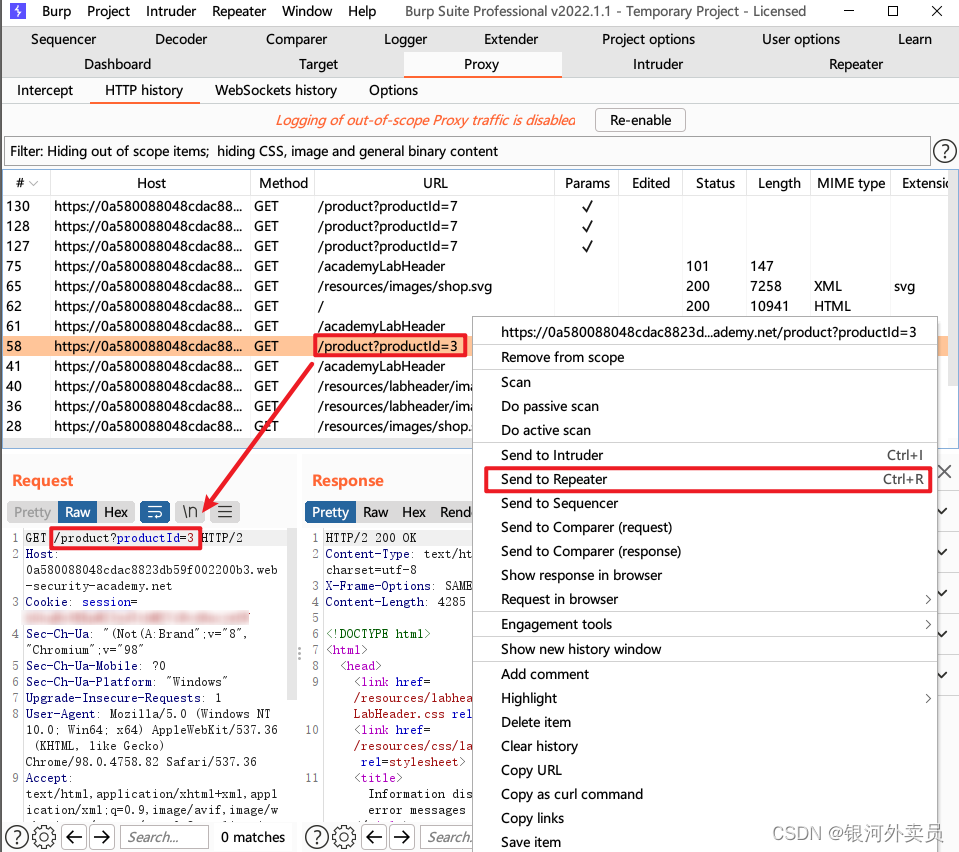Click the Request search field
Image resolution: width=959 pixels, height=852 pixels.
(165, 837)
